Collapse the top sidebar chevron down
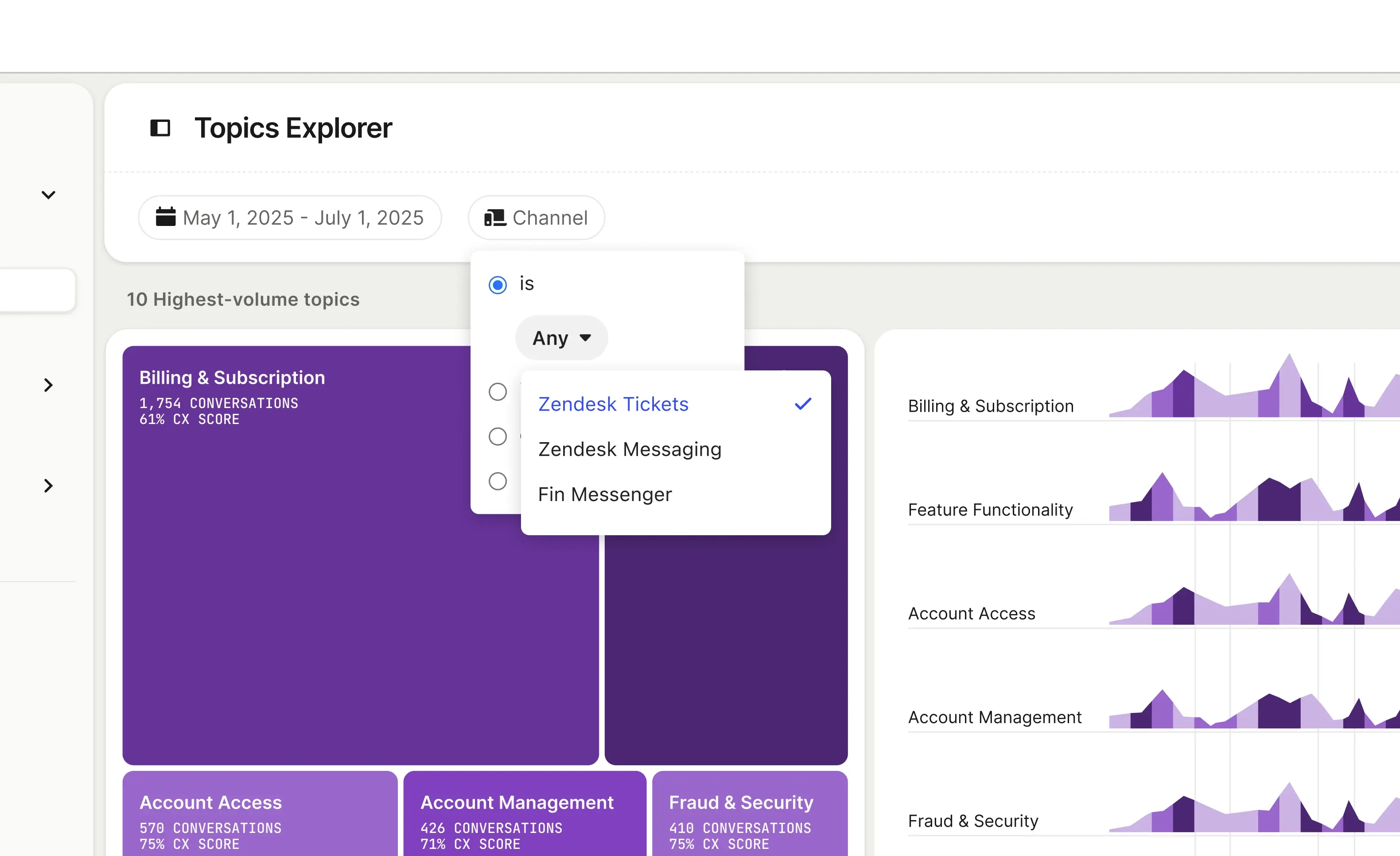The height and width of the screenshot is (856, 1400). tap(48, 195)
